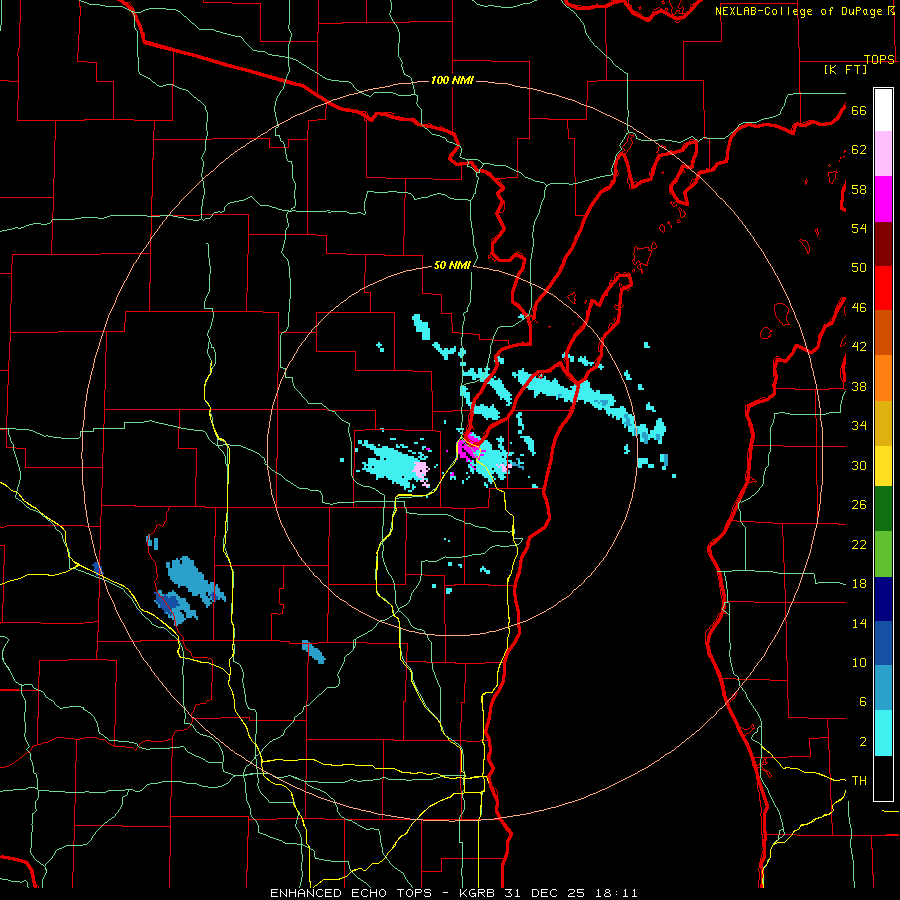
Task: Click the 58 legend value
Action: coord(859,189)
